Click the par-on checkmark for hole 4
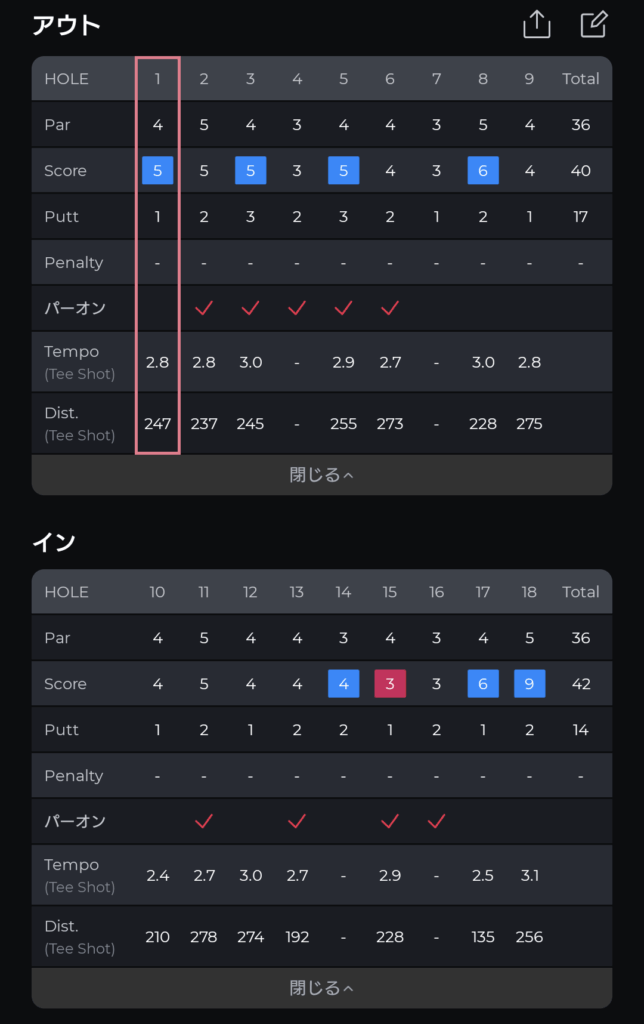The height and width of the screenshot is (1024, 644). (x=297, y=308)
